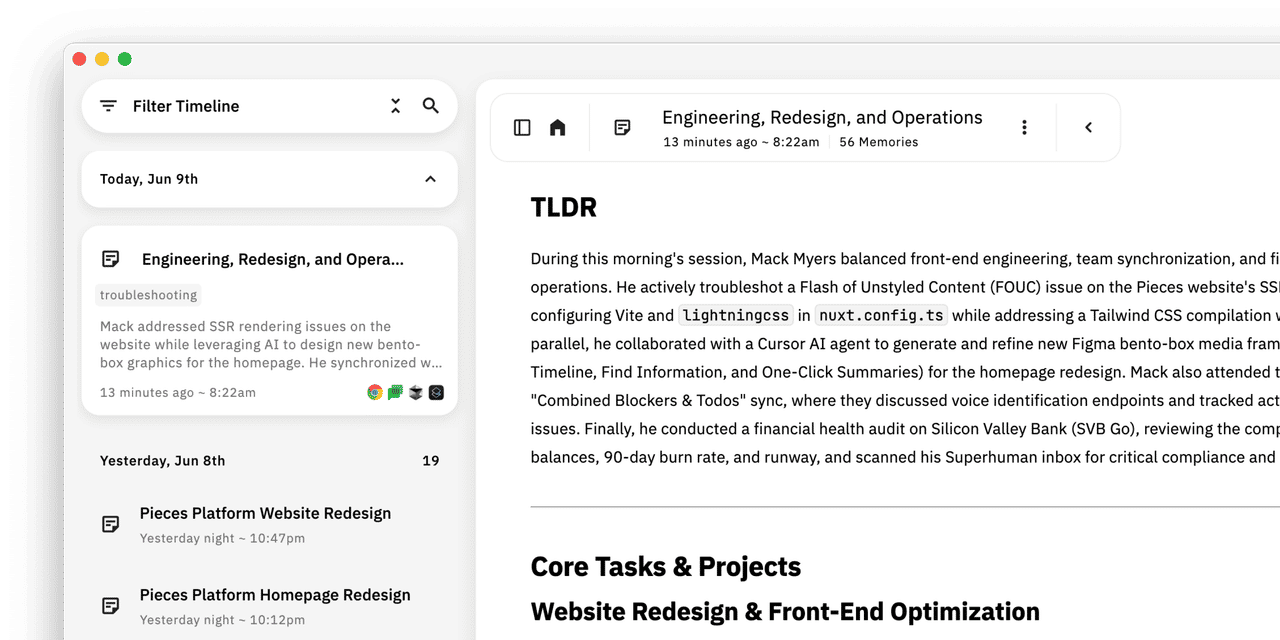The width and height of the screenshot is (1280, 640).
Task: Go to home via house icon
Action: pyautogui.click(x=558, y=127)
